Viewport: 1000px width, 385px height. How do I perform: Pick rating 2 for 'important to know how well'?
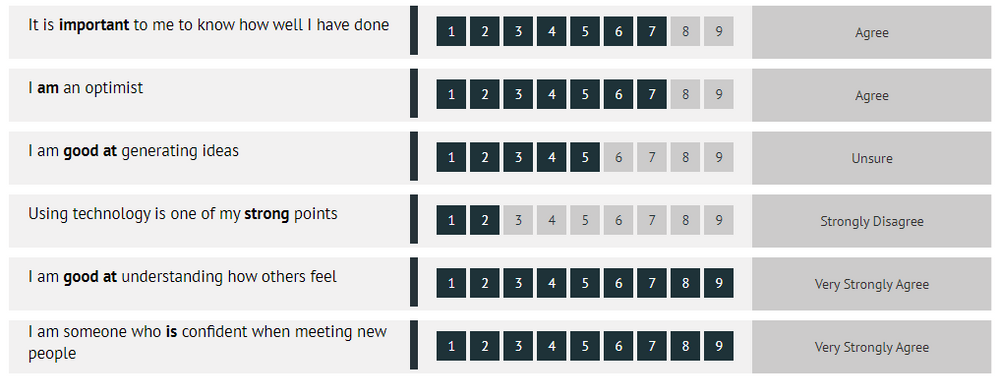click(485, 31)
